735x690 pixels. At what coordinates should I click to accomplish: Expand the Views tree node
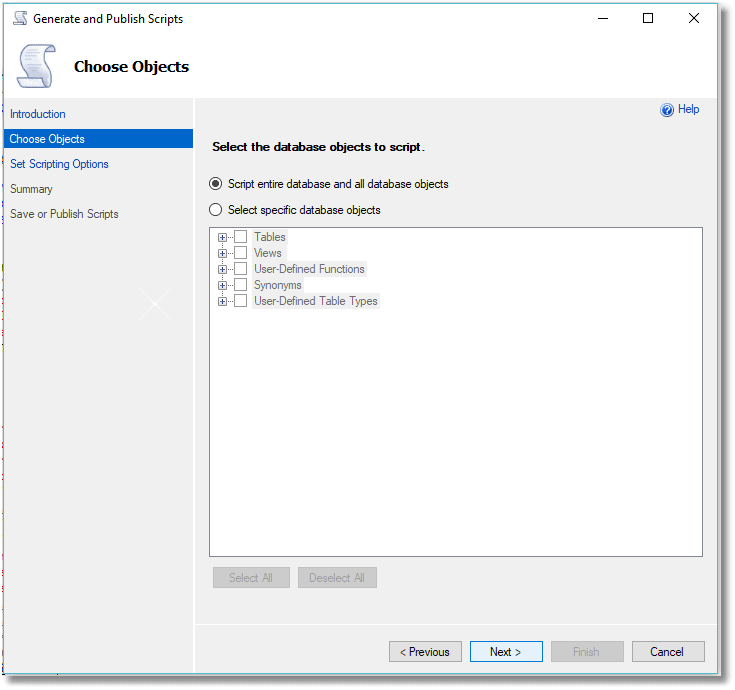click(x=222, y=253)
